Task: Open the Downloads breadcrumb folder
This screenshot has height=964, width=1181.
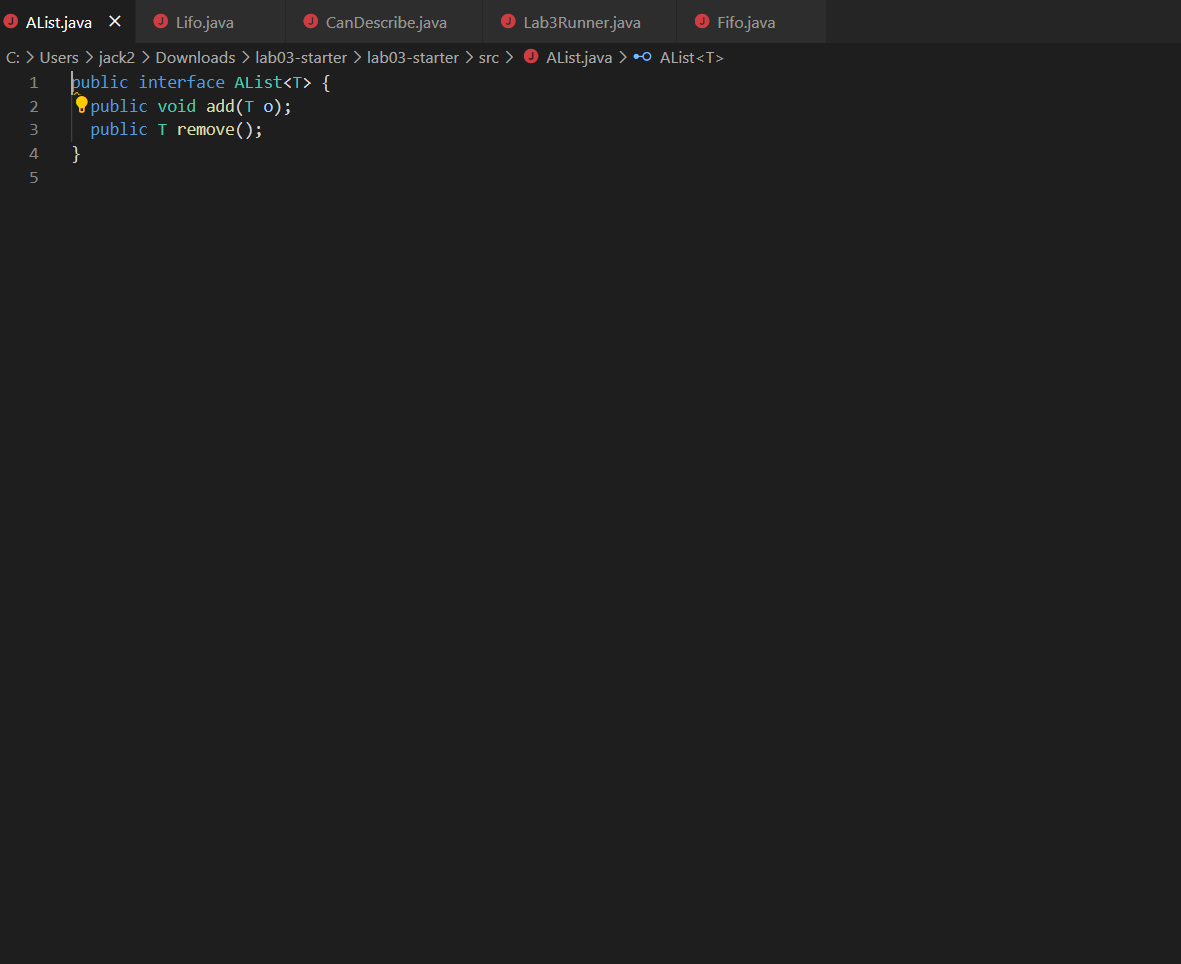Action: [195, 57]
